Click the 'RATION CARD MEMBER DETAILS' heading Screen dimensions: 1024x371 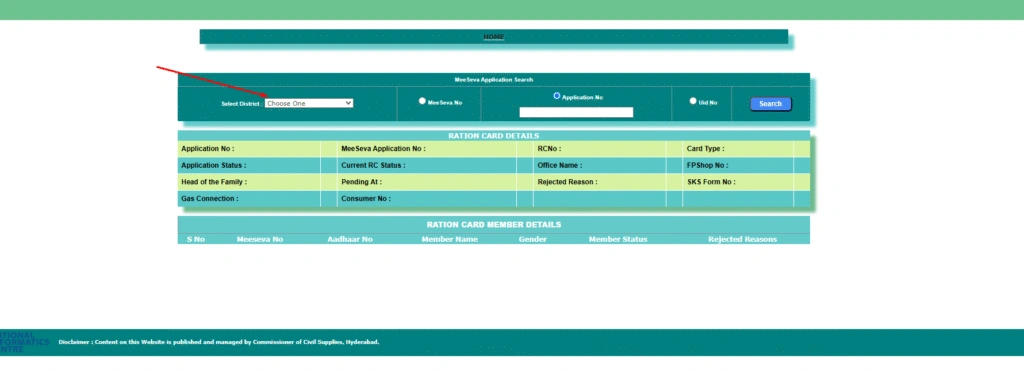(x=494, y=225)
